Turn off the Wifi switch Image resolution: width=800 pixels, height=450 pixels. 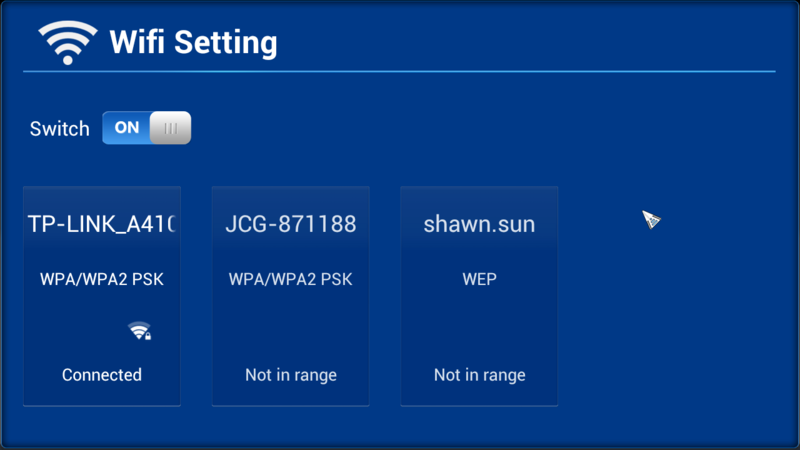click(146, 128)
